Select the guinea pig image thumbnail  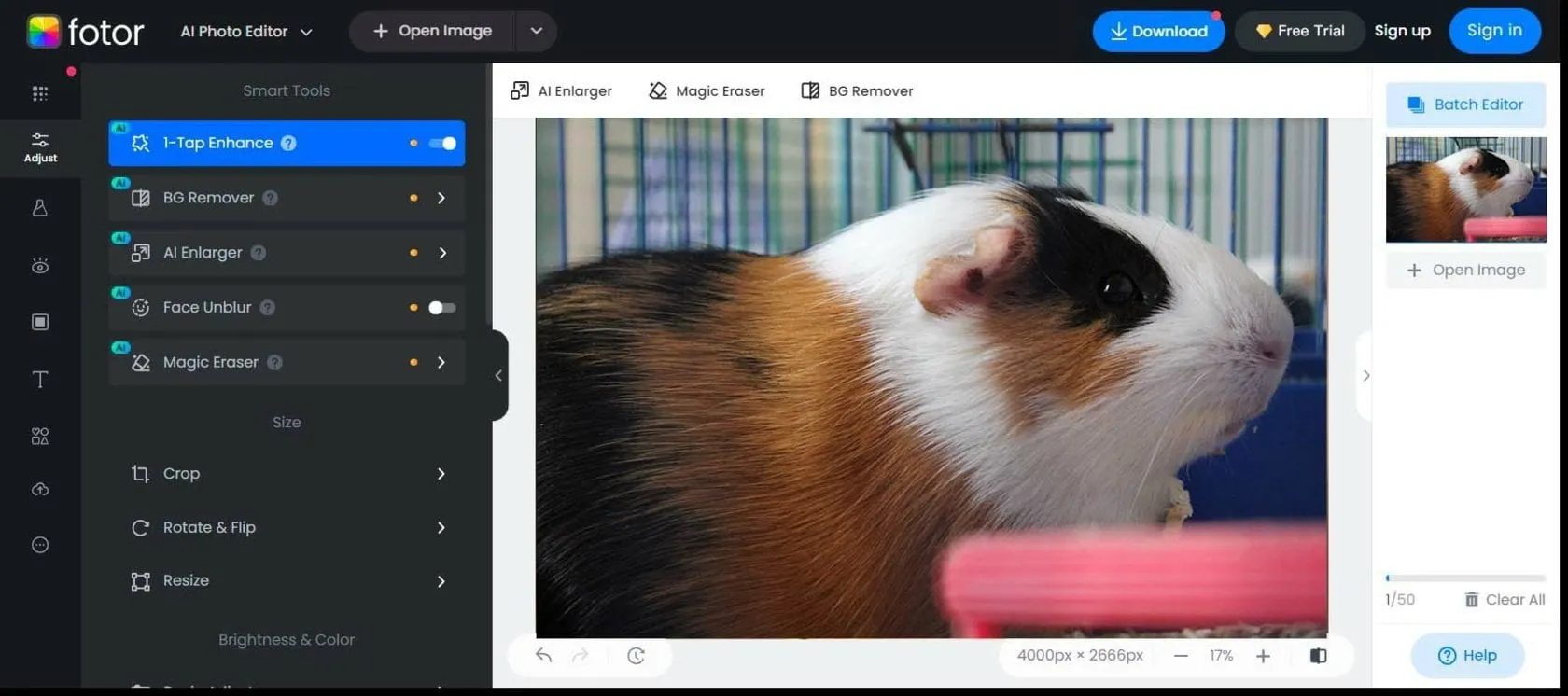1465,189
